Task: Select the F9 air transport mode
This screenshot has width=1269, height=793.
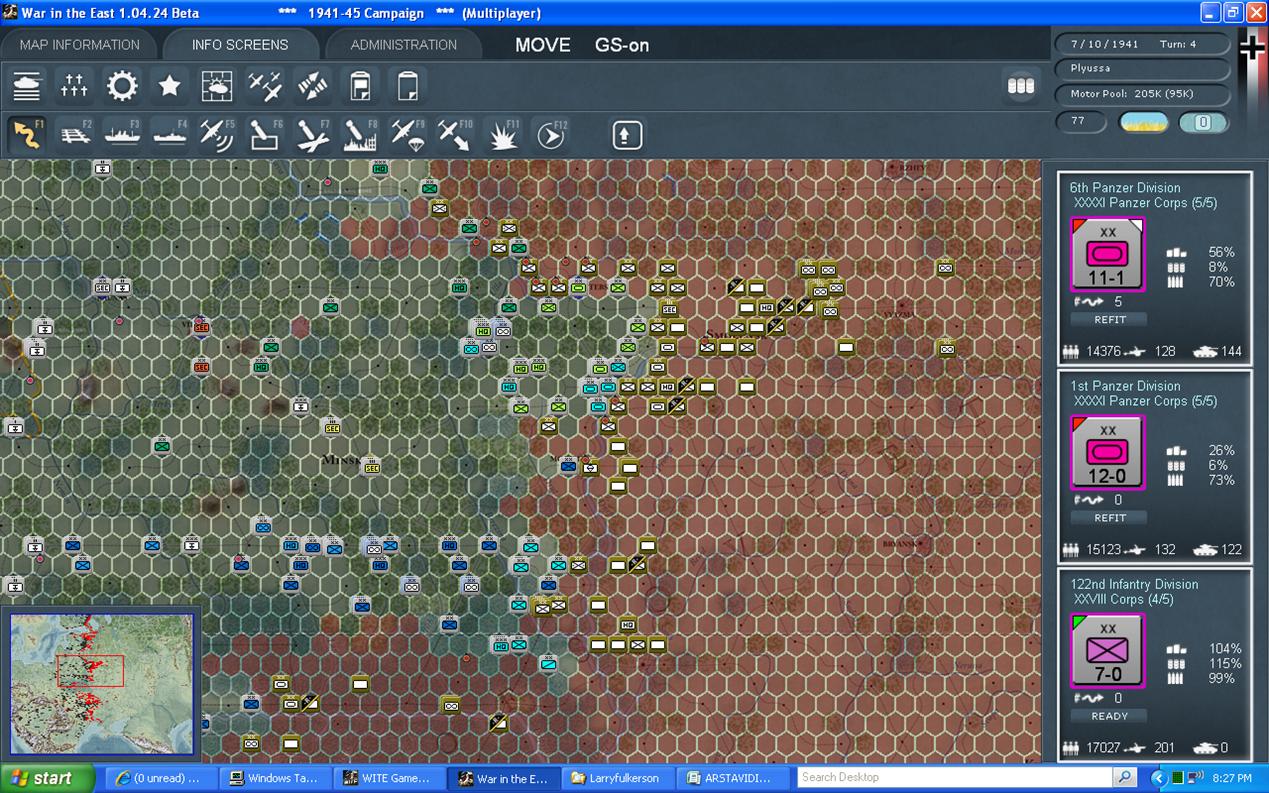Action: tap(408, 134)
